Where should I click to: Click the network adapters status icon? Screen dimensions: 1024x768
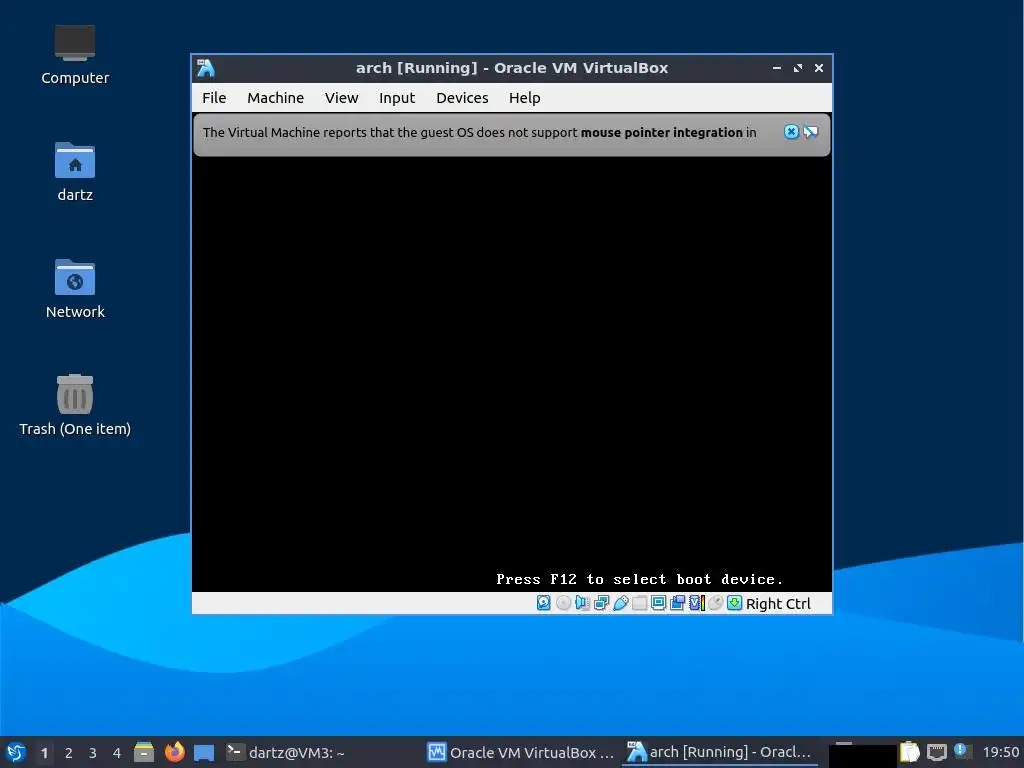[601, 603]
